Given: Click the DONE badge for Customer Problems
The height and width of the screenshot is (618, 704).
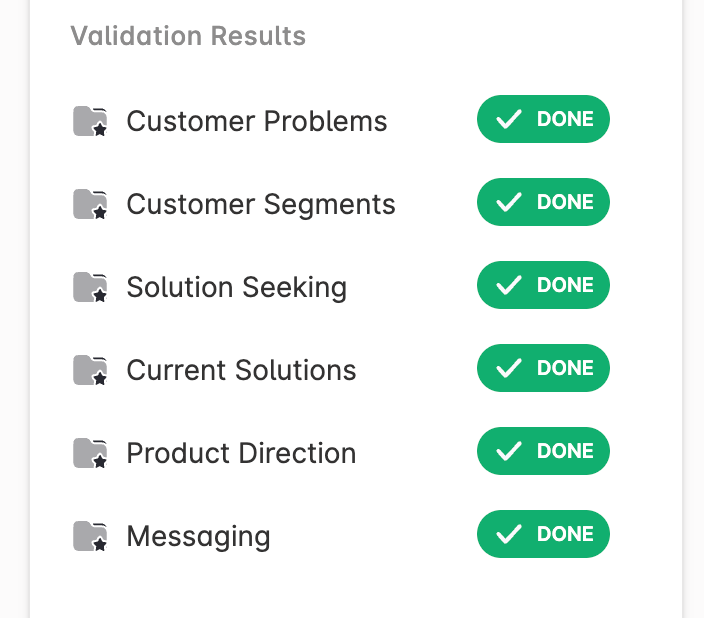Looking at the screenshot, I should point(543,120).
